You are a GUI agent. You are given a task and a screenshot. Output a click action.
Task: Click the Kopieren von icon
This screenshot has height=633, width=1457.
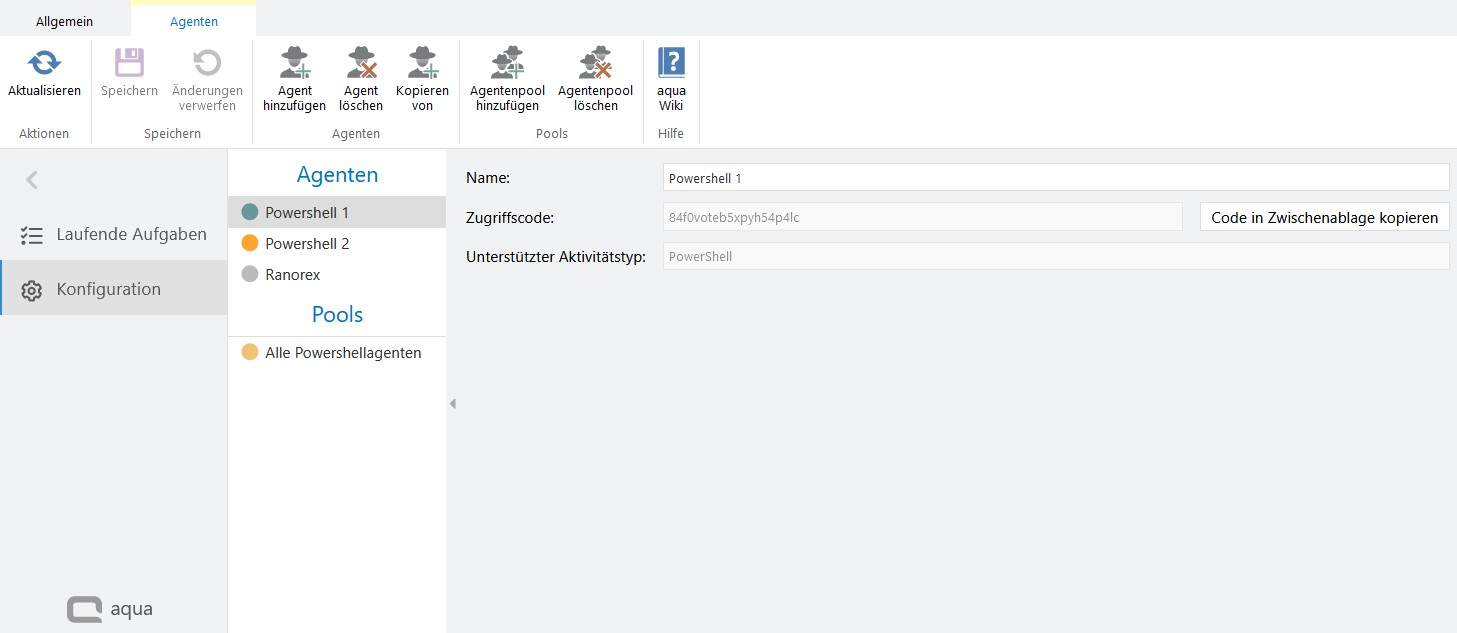(422, 64)
